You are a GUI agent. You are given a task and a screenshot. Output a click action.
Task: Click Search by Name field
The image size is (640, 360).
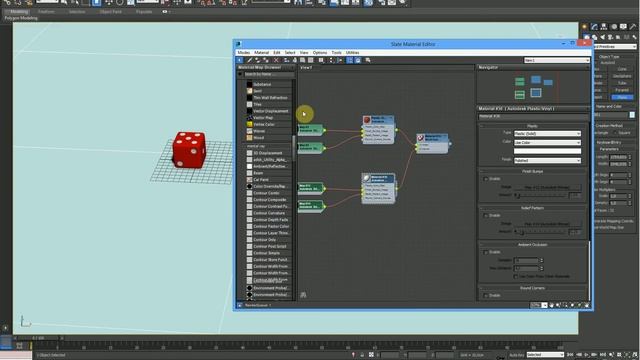click(269, 74)
